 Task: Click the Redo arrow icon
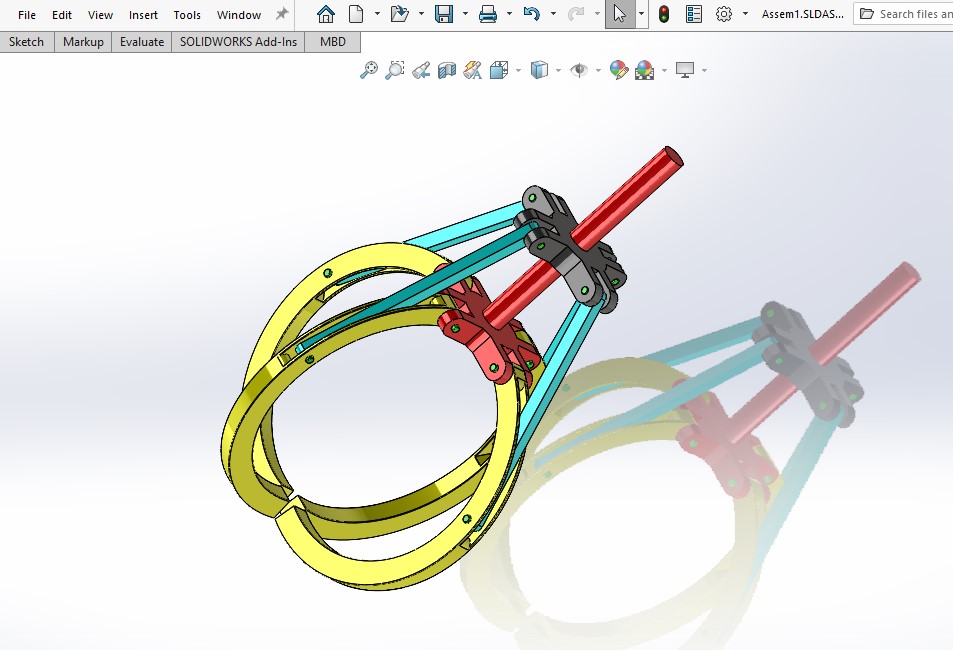575,14
